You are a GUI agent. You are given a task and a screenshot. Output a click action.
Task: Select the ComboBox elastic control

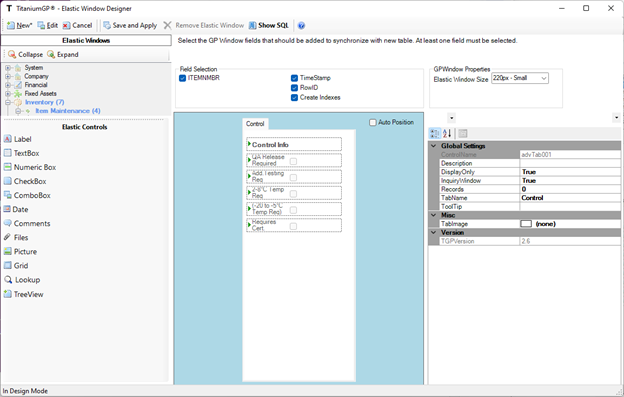(27, 195)
